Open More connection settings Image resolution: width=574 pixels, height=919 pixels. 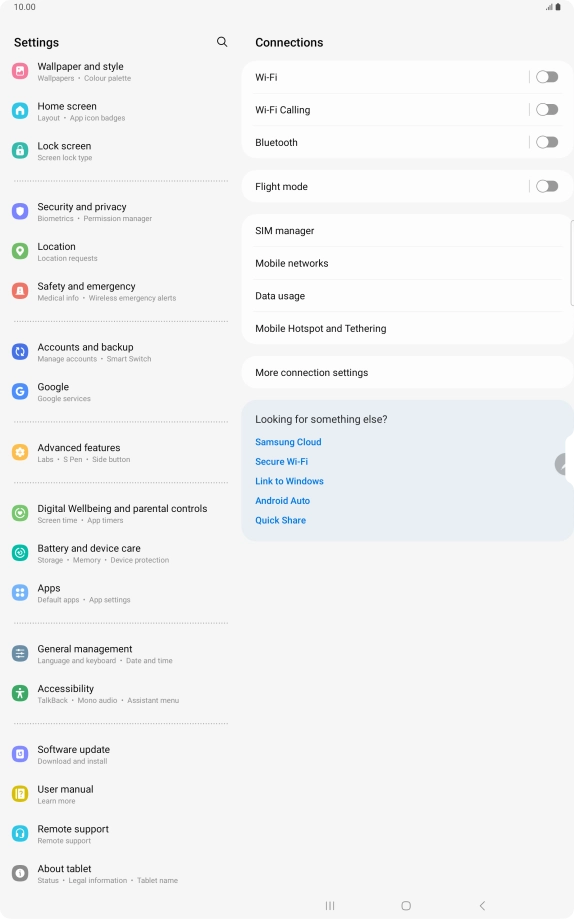[x=406, y=373]
